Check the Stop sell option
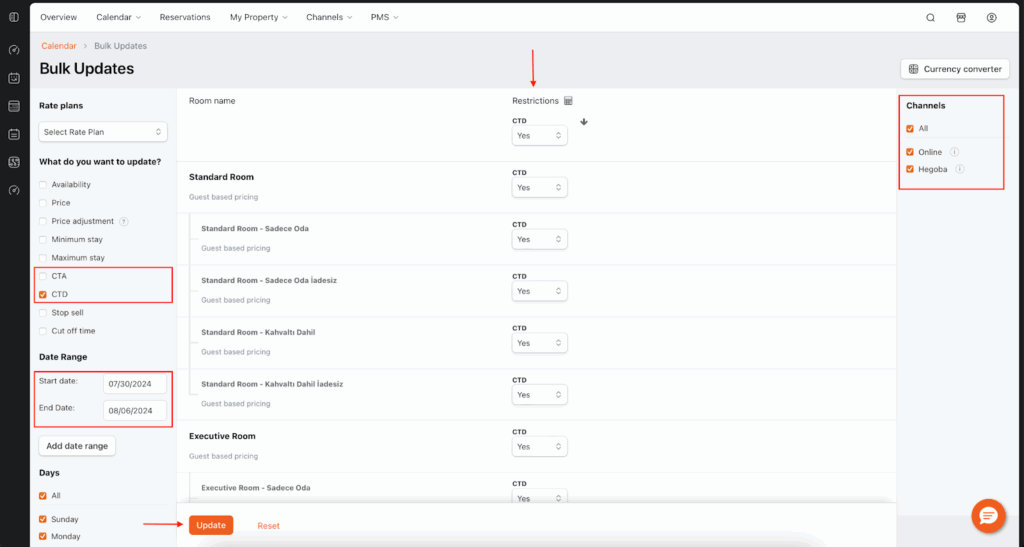The height and width of the screenshot is (547, 1024). click(x=43, y=313)
